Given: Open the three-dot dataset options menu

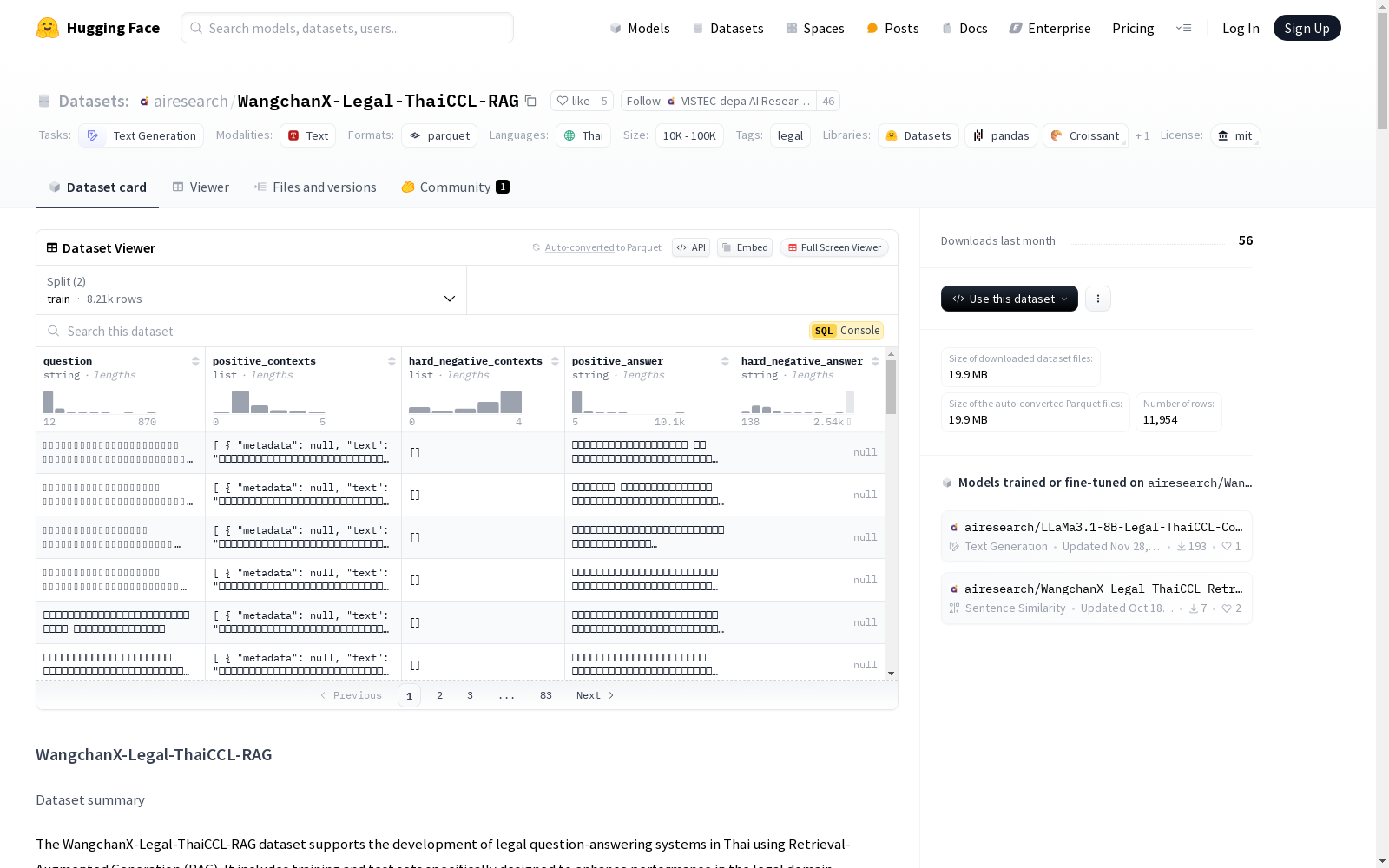Looking at the screenshot, I should point(1098,299).
